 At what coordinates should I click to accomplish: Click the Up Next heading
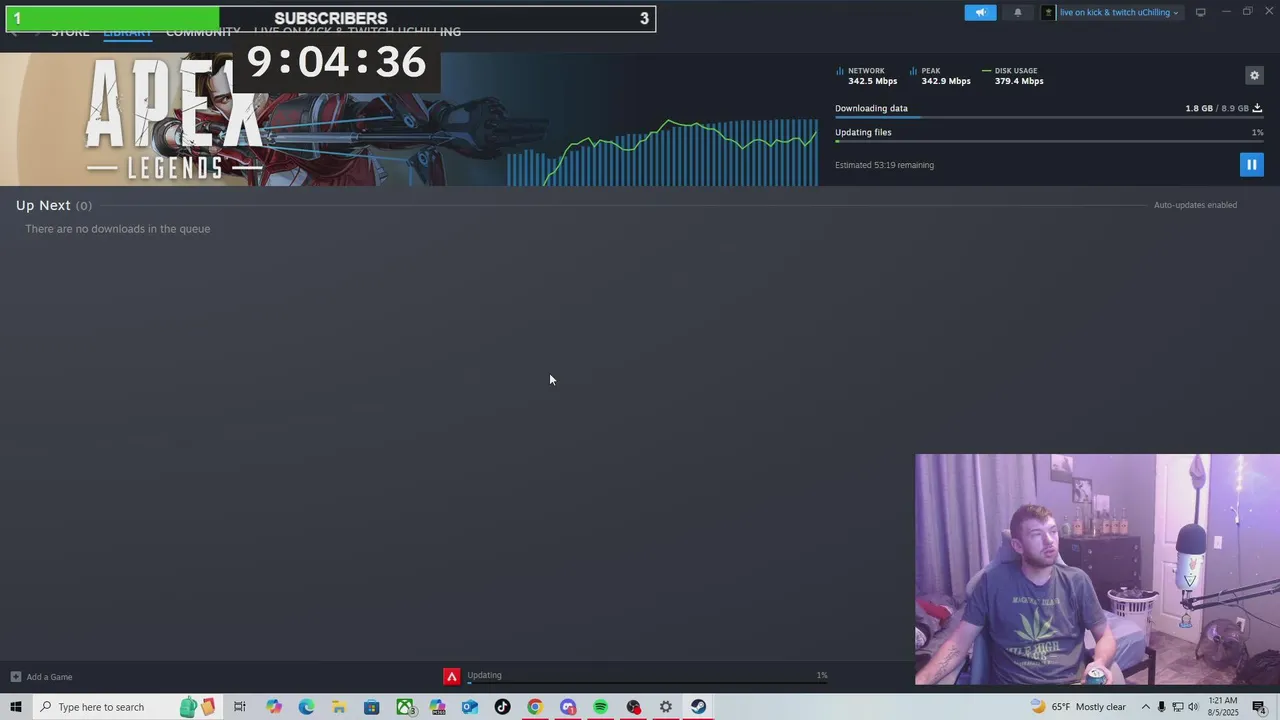click(43, 205)
